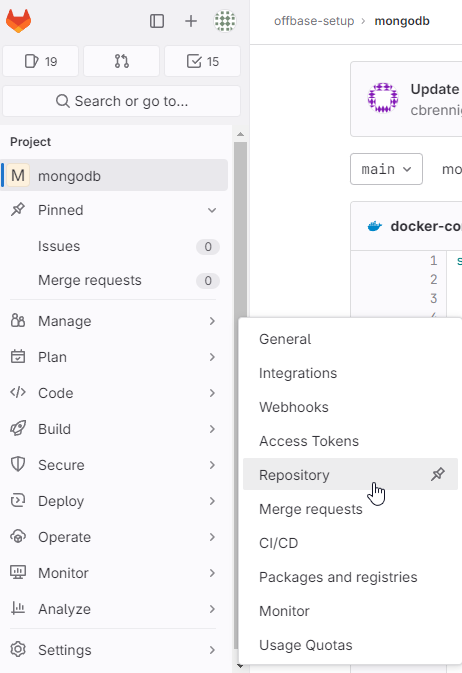Open Integrations settings

(x=350, y=373)
